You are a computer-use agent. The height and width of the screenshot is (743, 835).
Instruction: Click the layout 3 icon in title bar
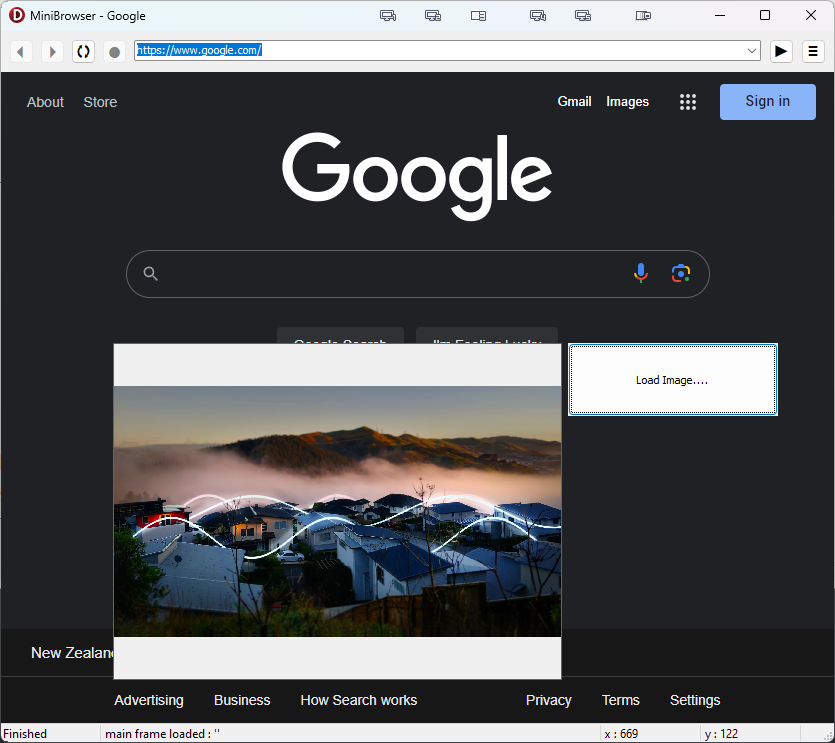click(478, 15)
